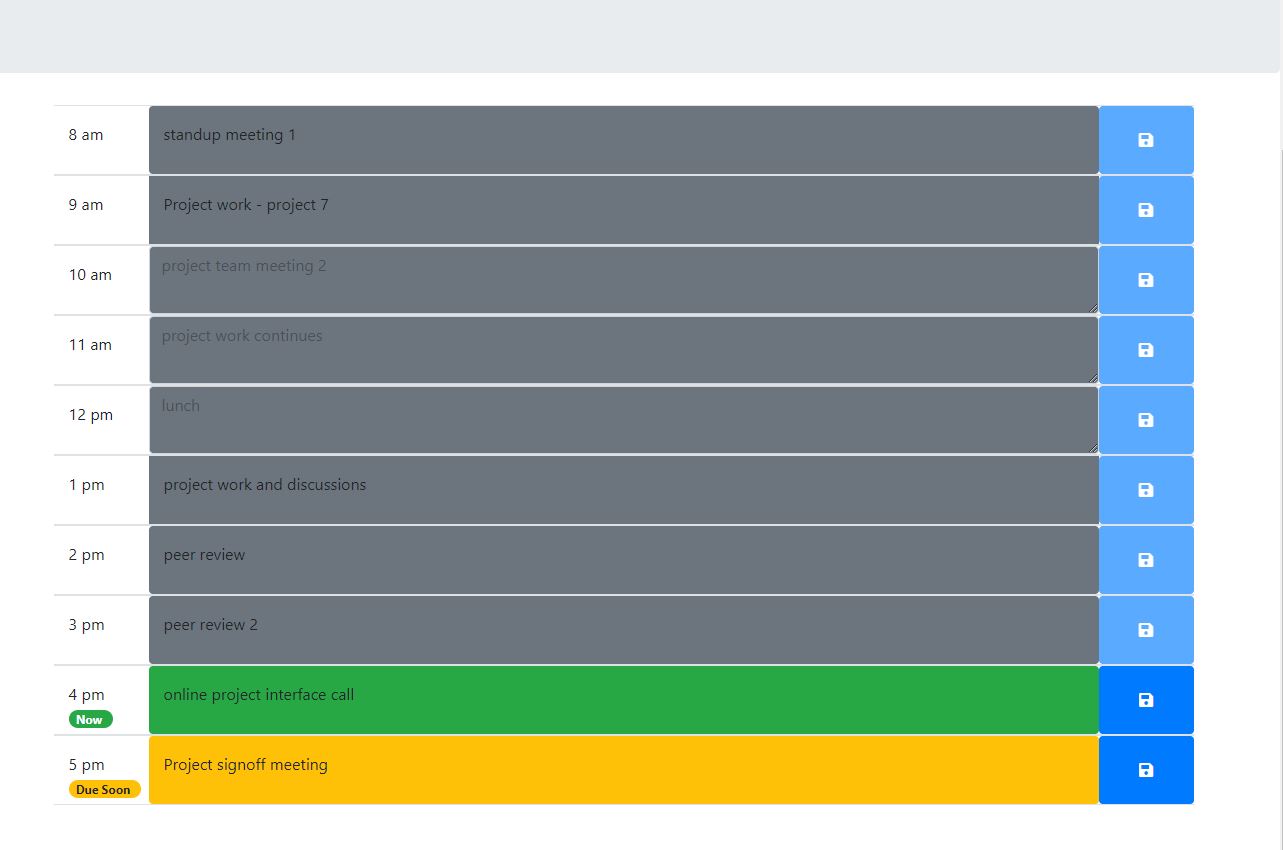Edit 'Project work - project 7' field
Screen dimensions: 1283x850
click(624, 210)
